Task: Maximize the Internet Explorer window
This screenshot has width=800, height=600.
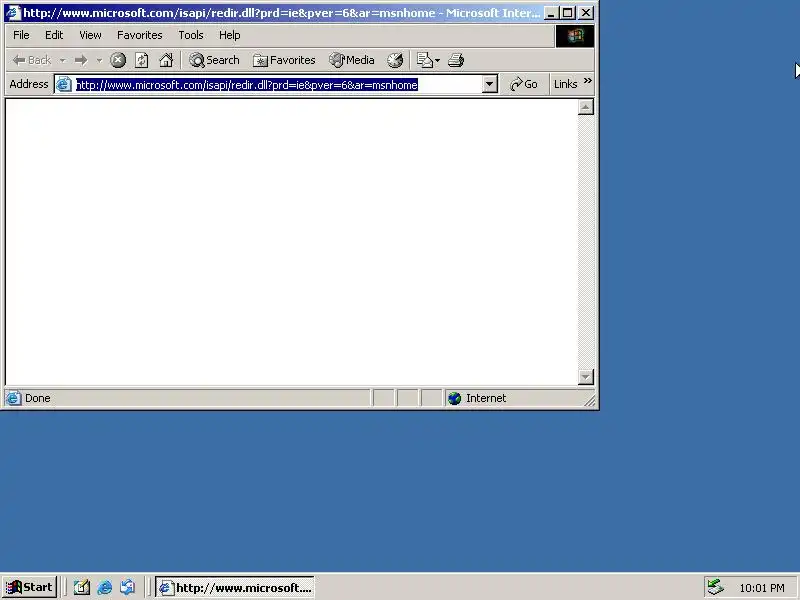Action: pyautogui.click(x=567, y=13)
